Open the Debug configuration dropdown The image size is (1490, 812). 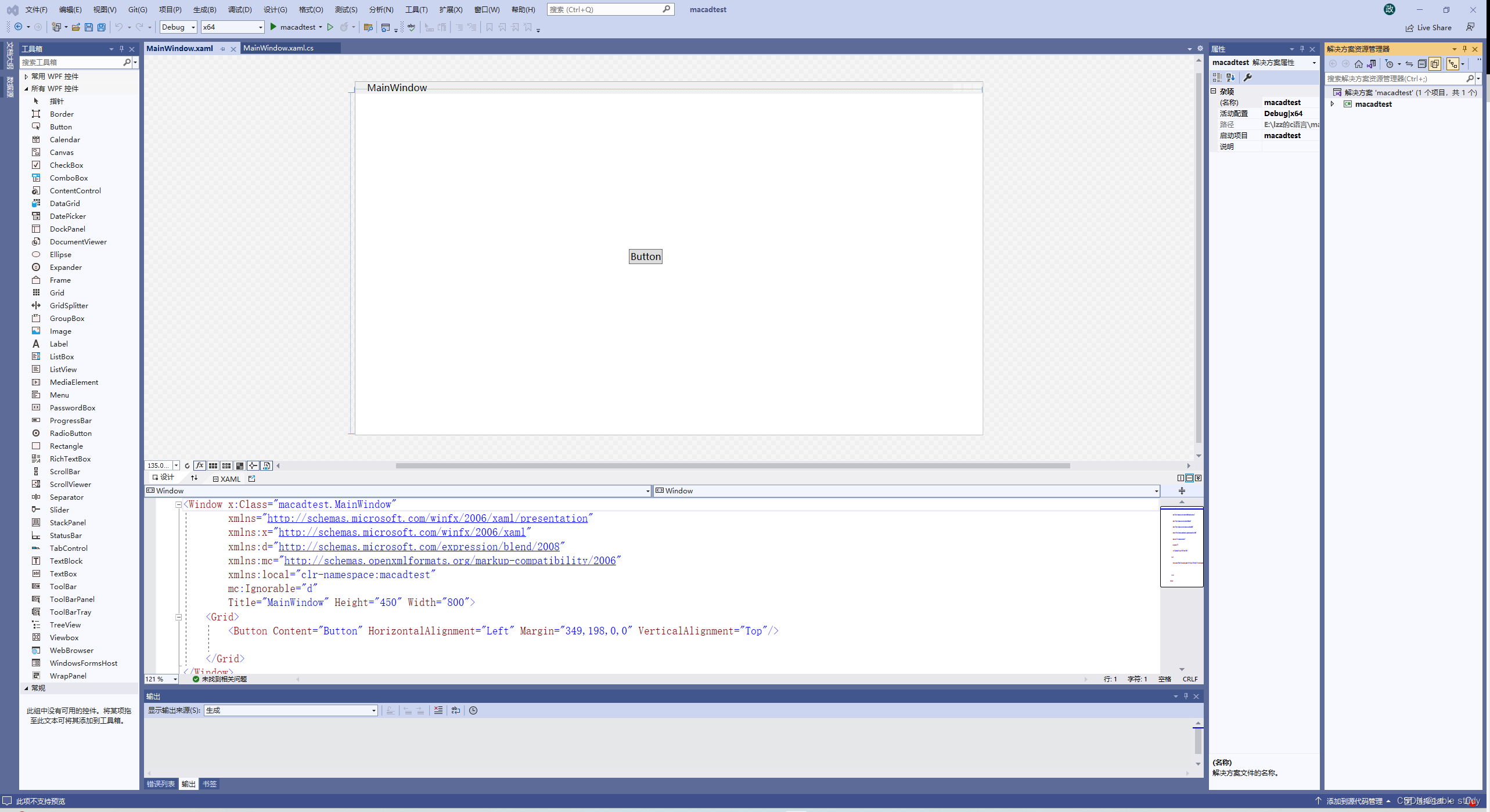(178, 27)
